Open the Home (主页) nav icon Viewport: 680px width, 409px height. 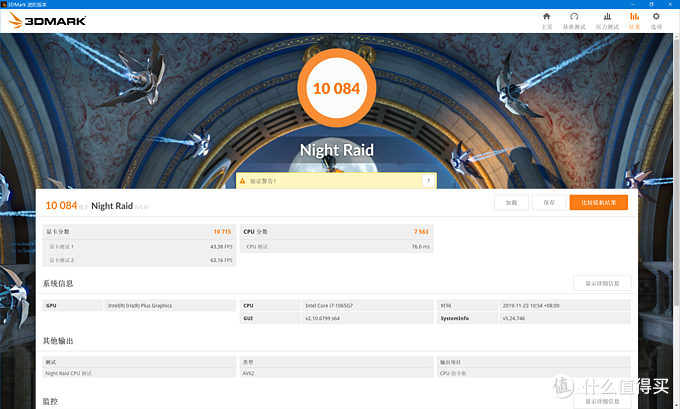546,20
